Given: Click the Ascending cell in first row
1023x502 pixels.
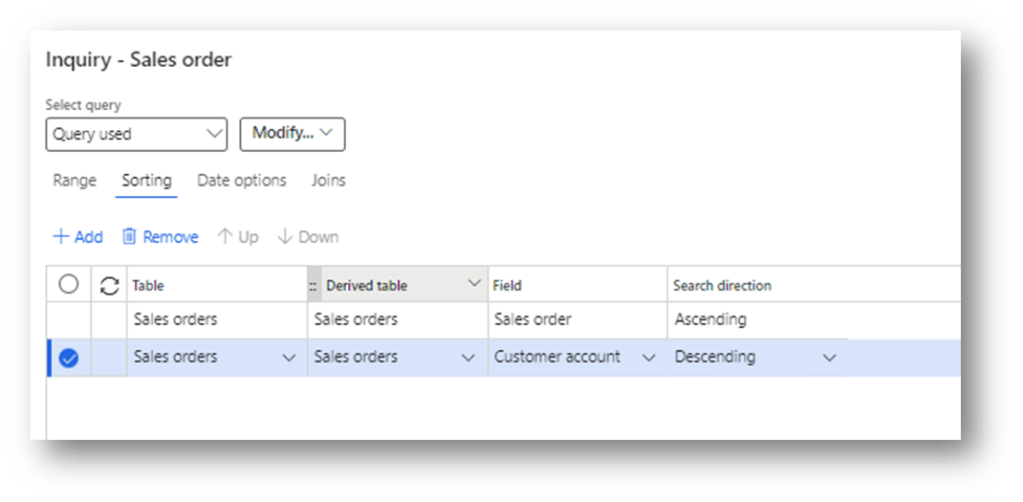Looking at the screenshot, I should (x=710, y=320).
